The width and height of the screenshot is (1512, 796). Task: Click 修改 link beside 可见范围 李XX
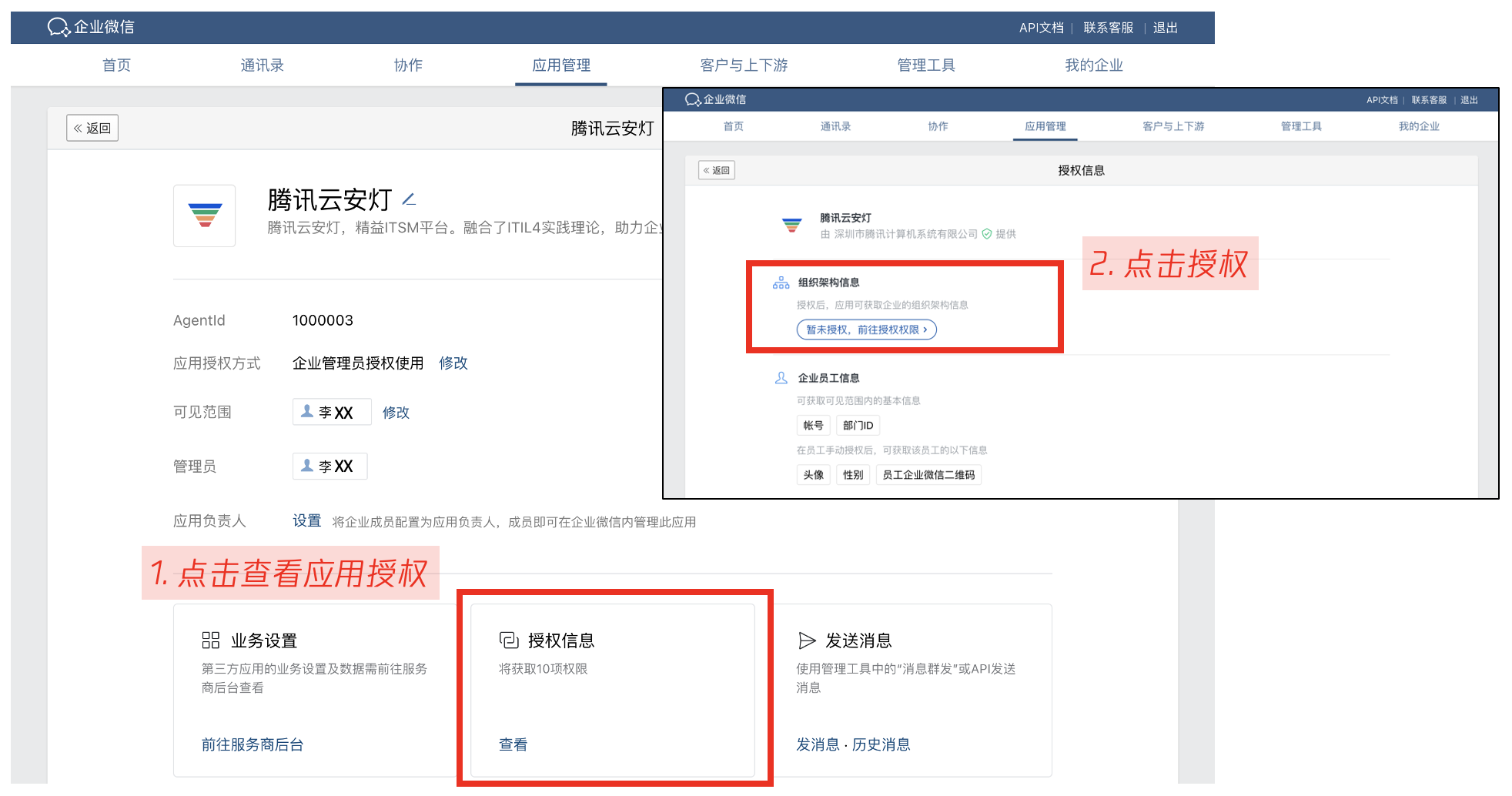(396, 412)
